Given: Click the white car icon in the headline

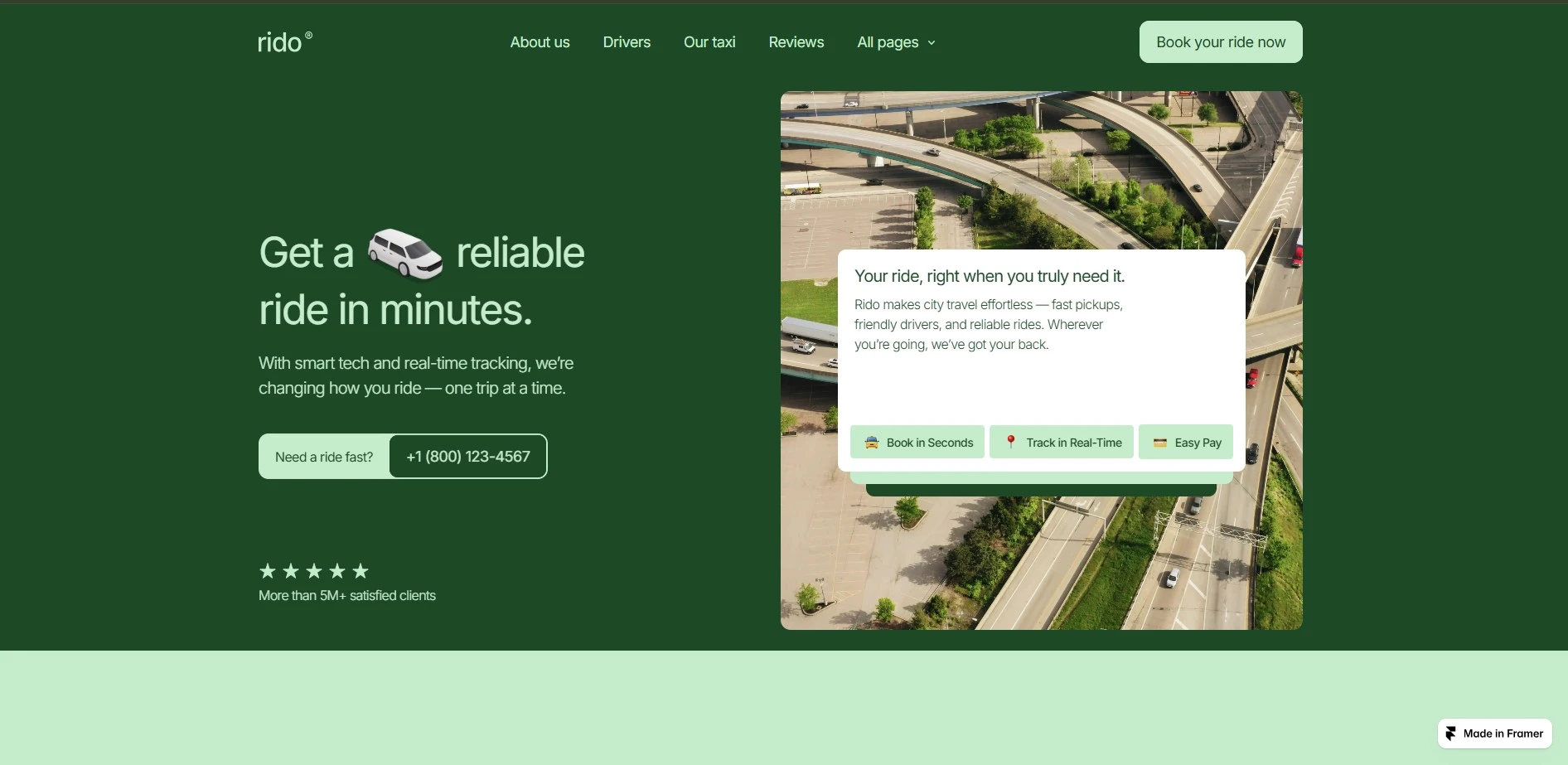Looking at the screenshot, I should (404, 253).
